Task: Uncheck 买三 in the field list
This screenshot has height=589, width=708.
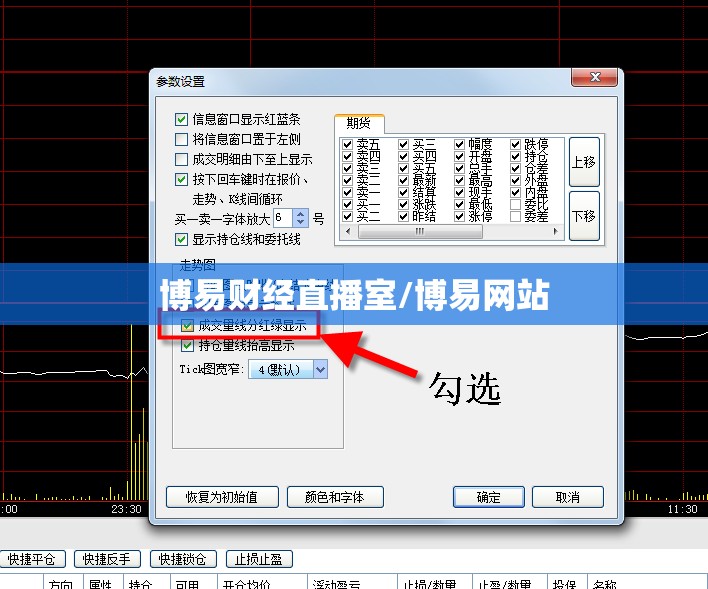Action: (x=403, y=145)
